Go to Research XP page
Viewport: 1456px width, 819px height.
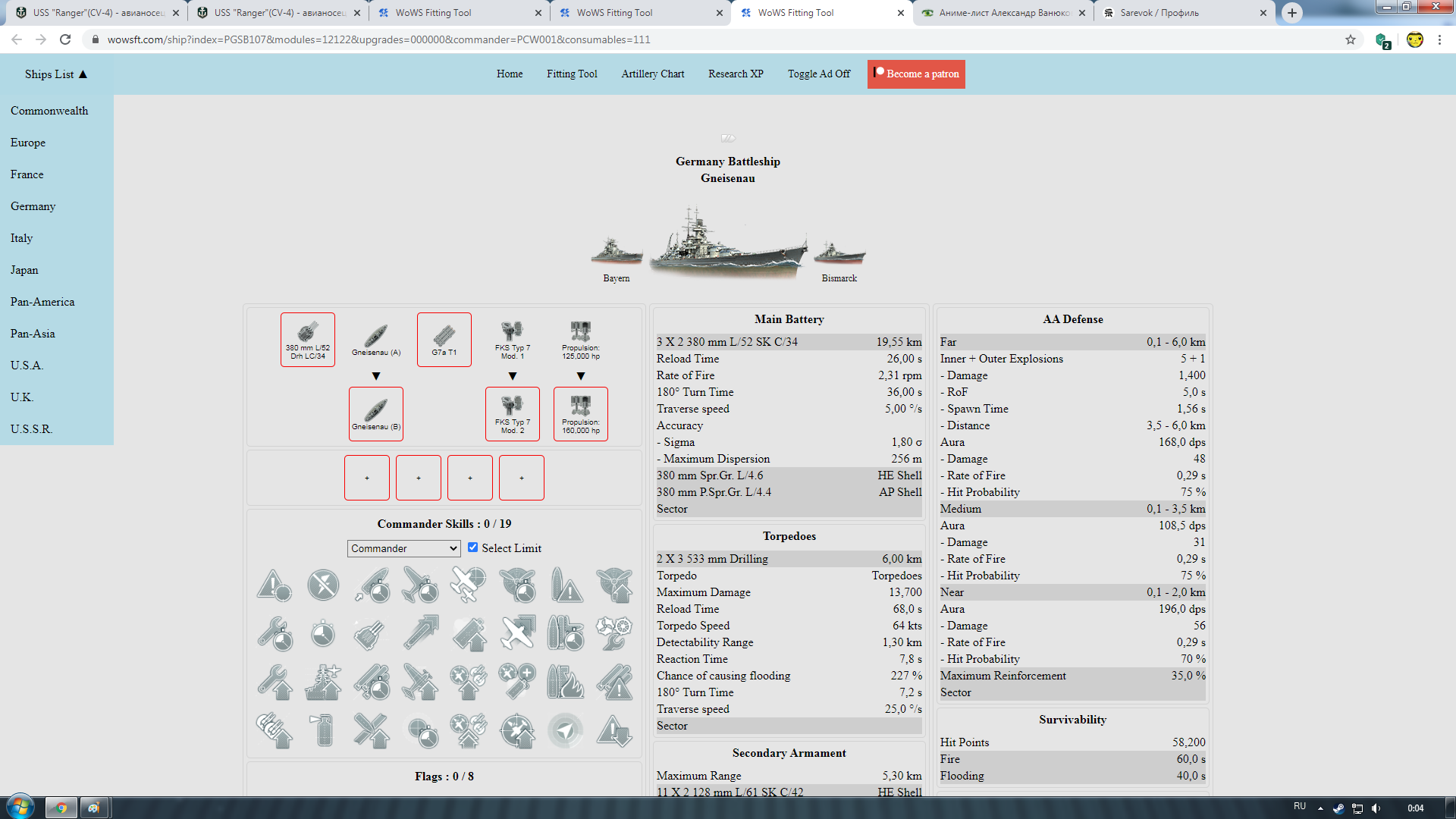pos(735,74)
